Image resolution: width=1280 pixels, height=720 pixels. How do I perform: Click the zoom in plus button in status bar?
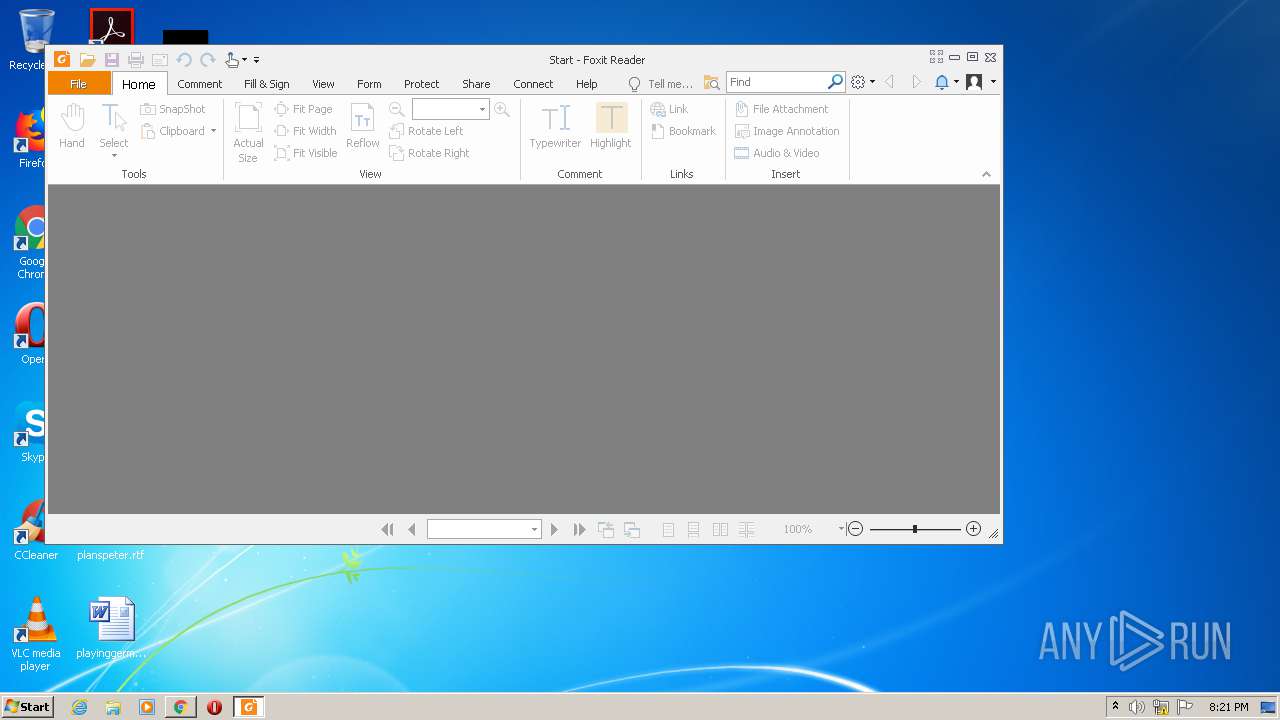[x=973, y=529]
